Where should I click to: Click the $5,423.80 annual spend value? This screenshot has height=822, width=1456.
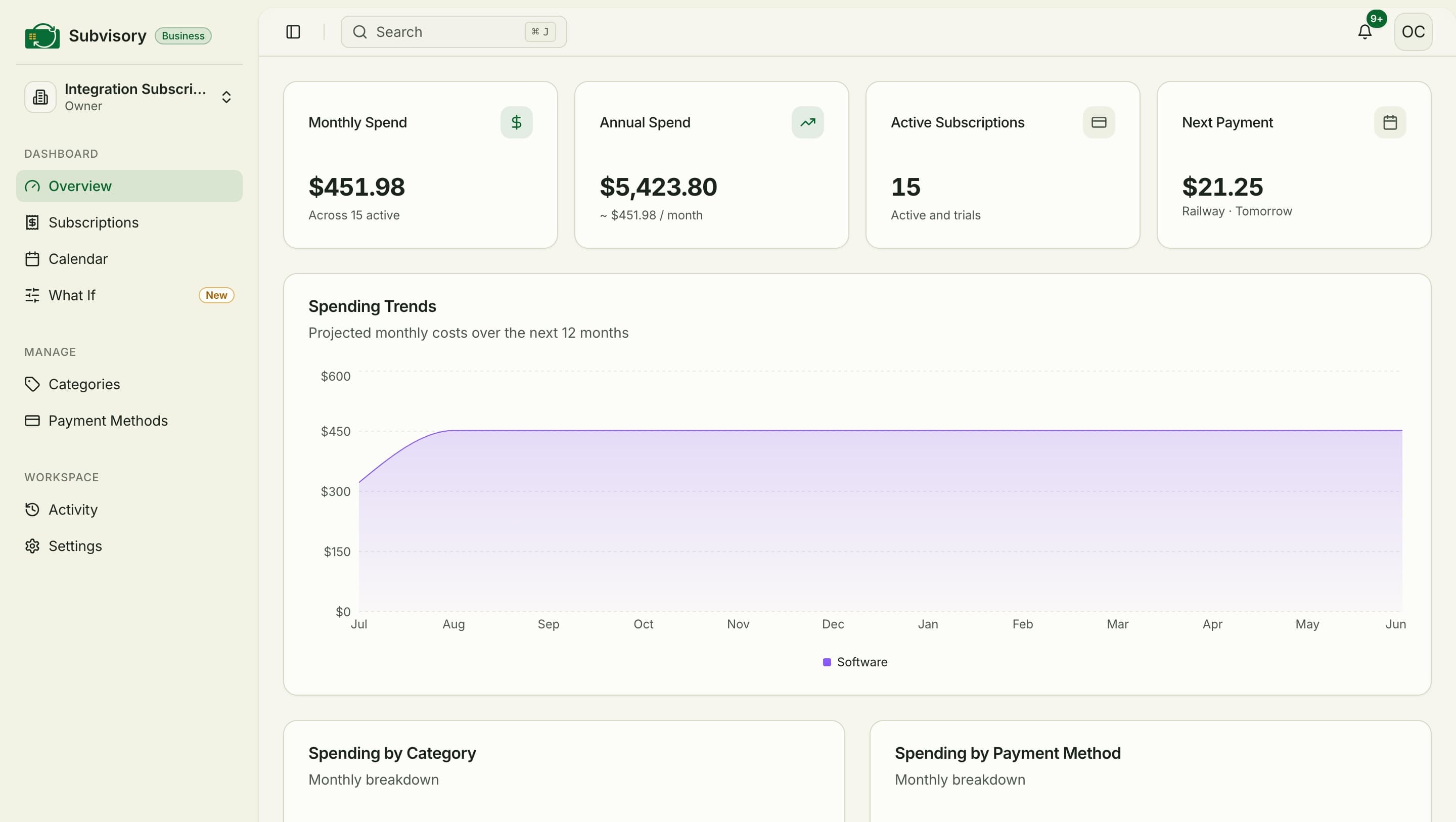point(658,187)
